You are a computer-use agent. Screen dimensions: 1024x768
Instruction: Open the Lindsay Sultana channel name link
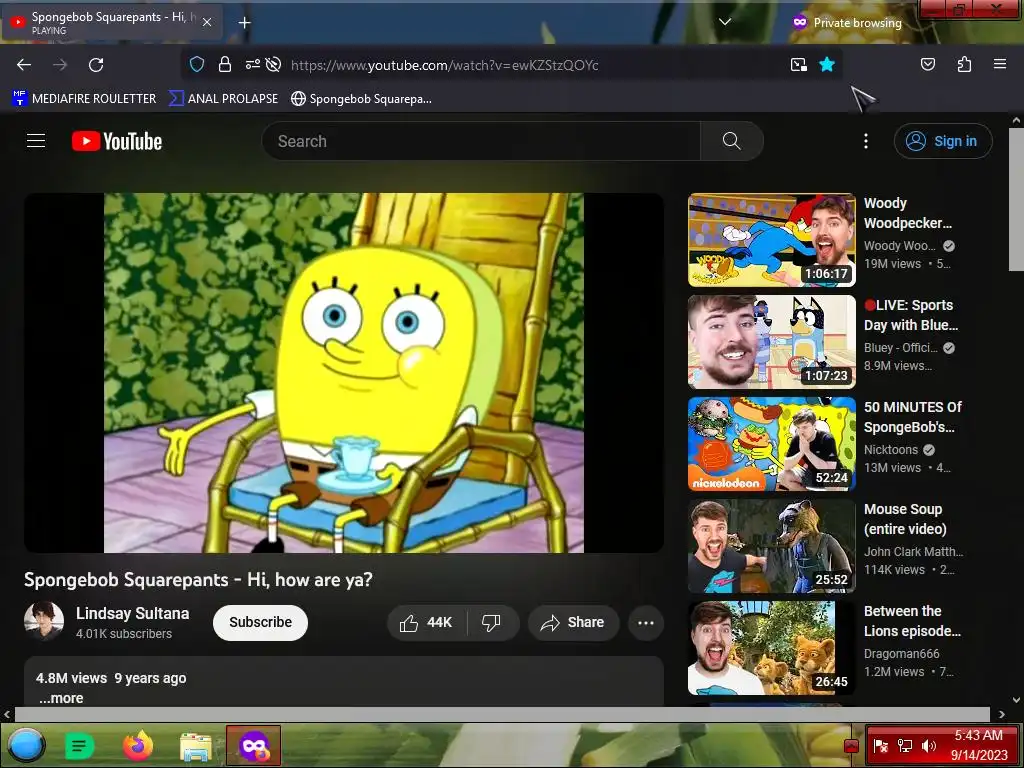(133, 613)
